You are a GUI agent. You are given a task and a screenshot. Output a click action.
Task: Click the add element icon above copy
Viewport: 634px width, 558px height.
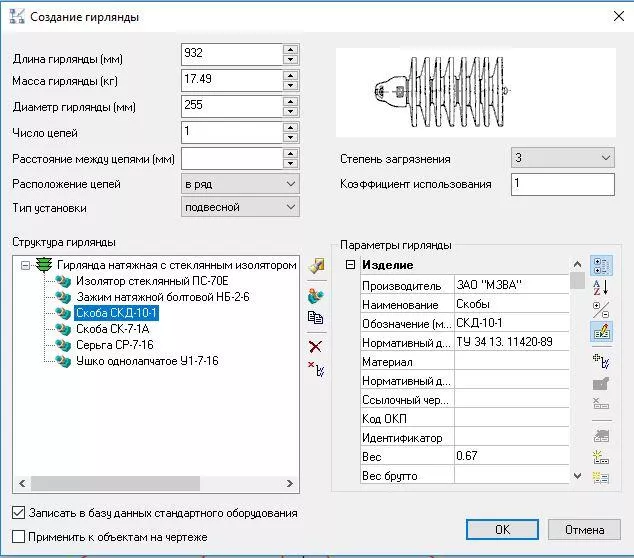click(x=316, y=295)
